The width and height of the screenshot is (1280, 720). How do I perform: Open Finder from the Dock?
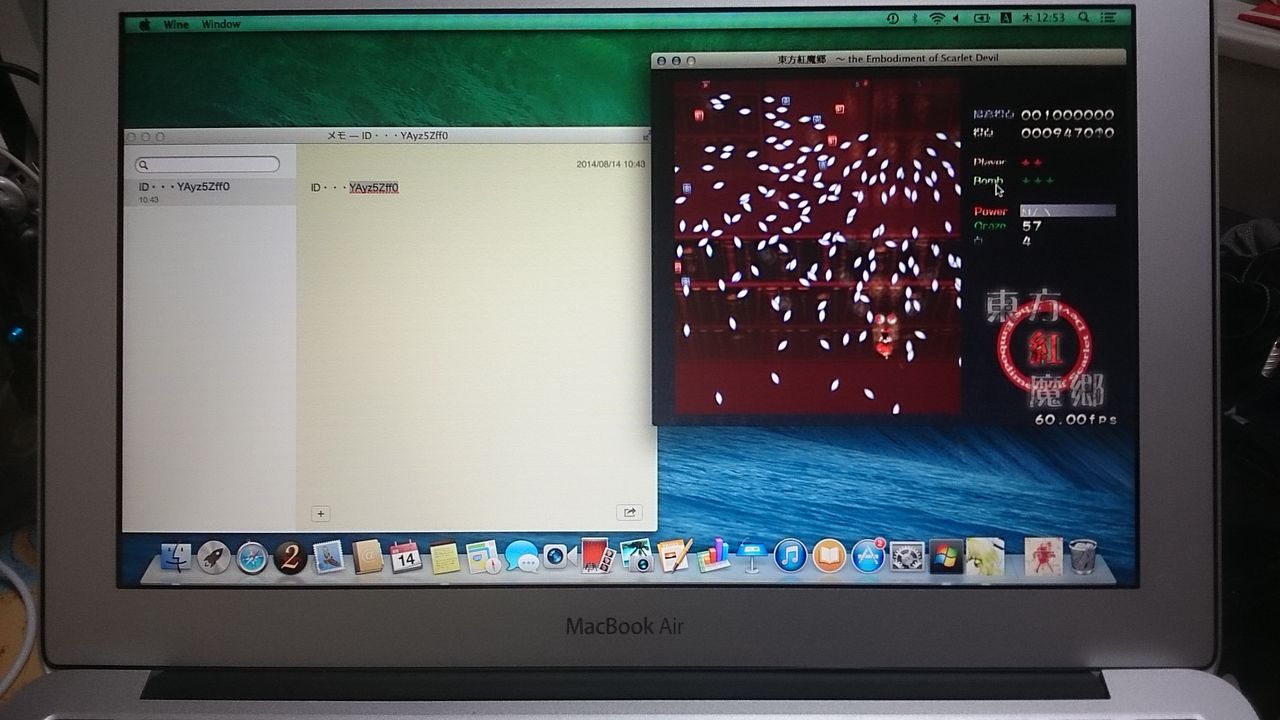(x=176, y=557)
